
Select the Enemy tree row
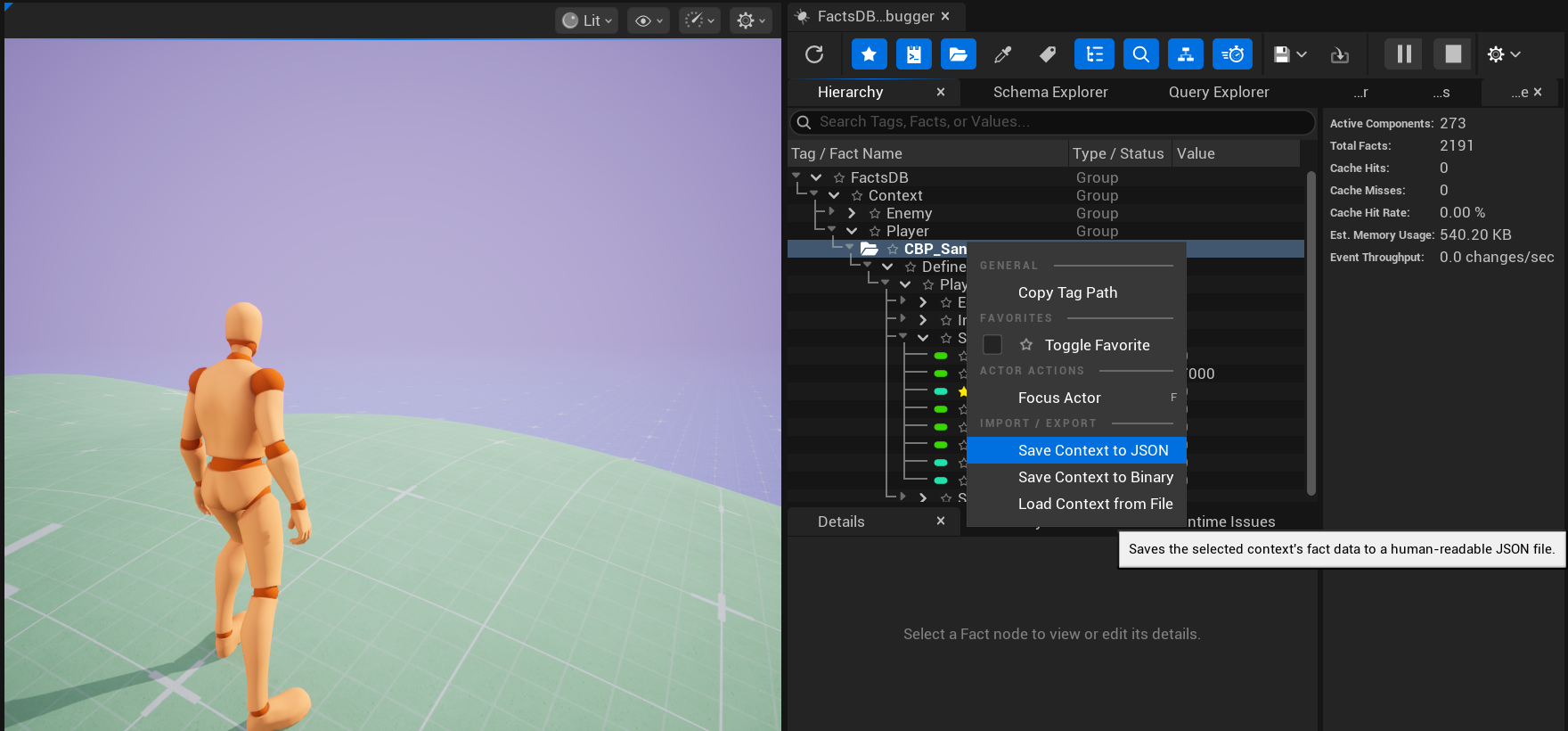click(1046, 213)
